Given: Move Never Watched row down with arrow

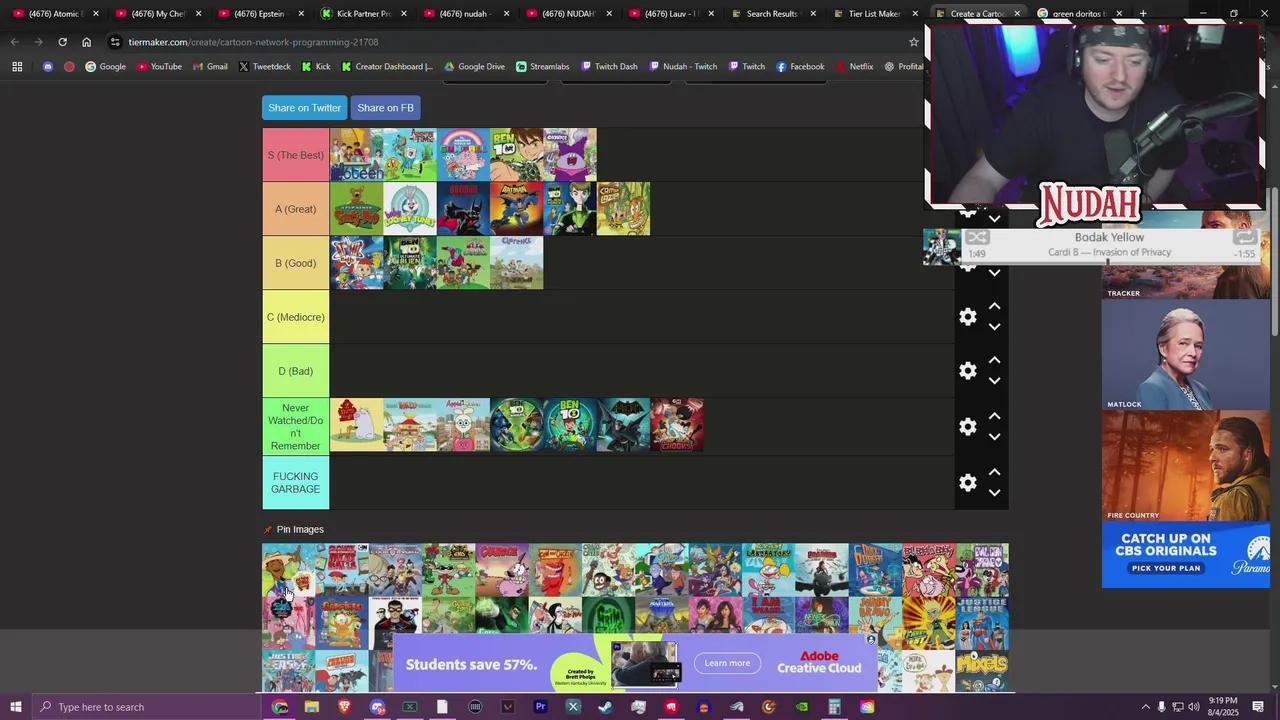Looking at the screenshot, I should (994, 437).
